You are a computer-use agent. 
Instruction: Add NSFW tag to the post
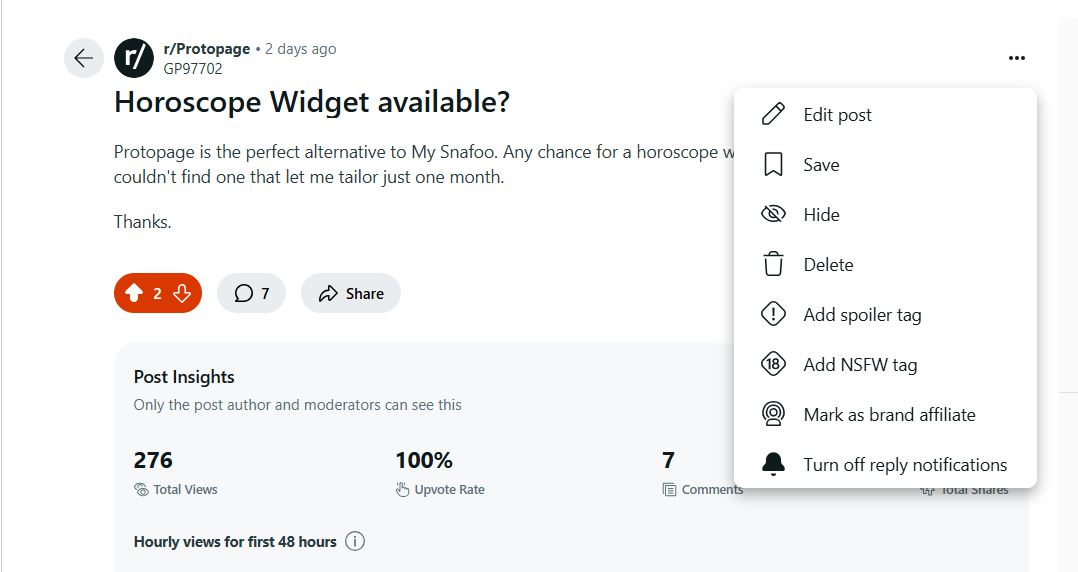click(x=886, y=364)
